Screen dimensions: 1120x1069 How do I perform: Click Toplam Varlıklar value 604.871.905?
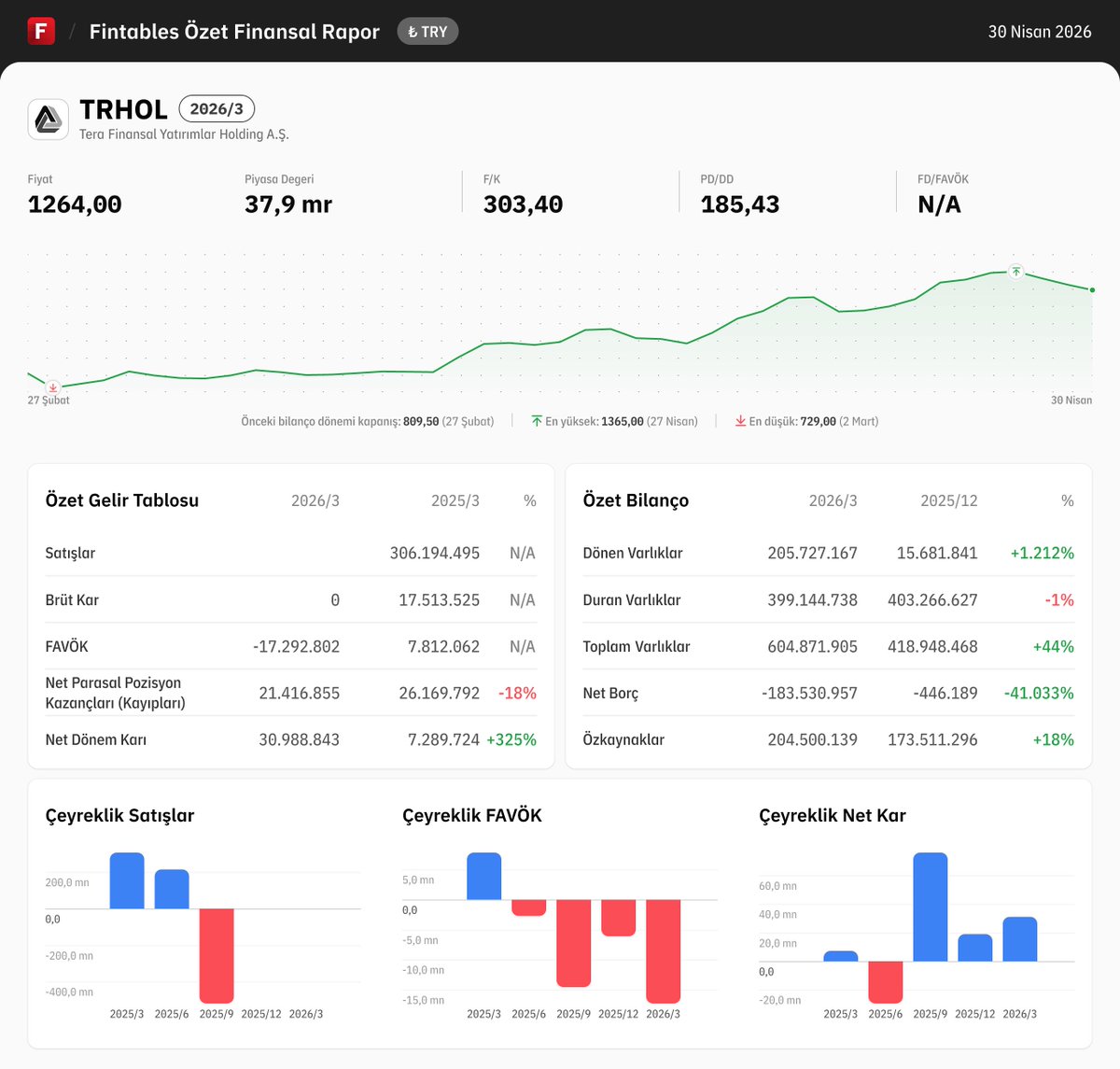tap(812, 646)
